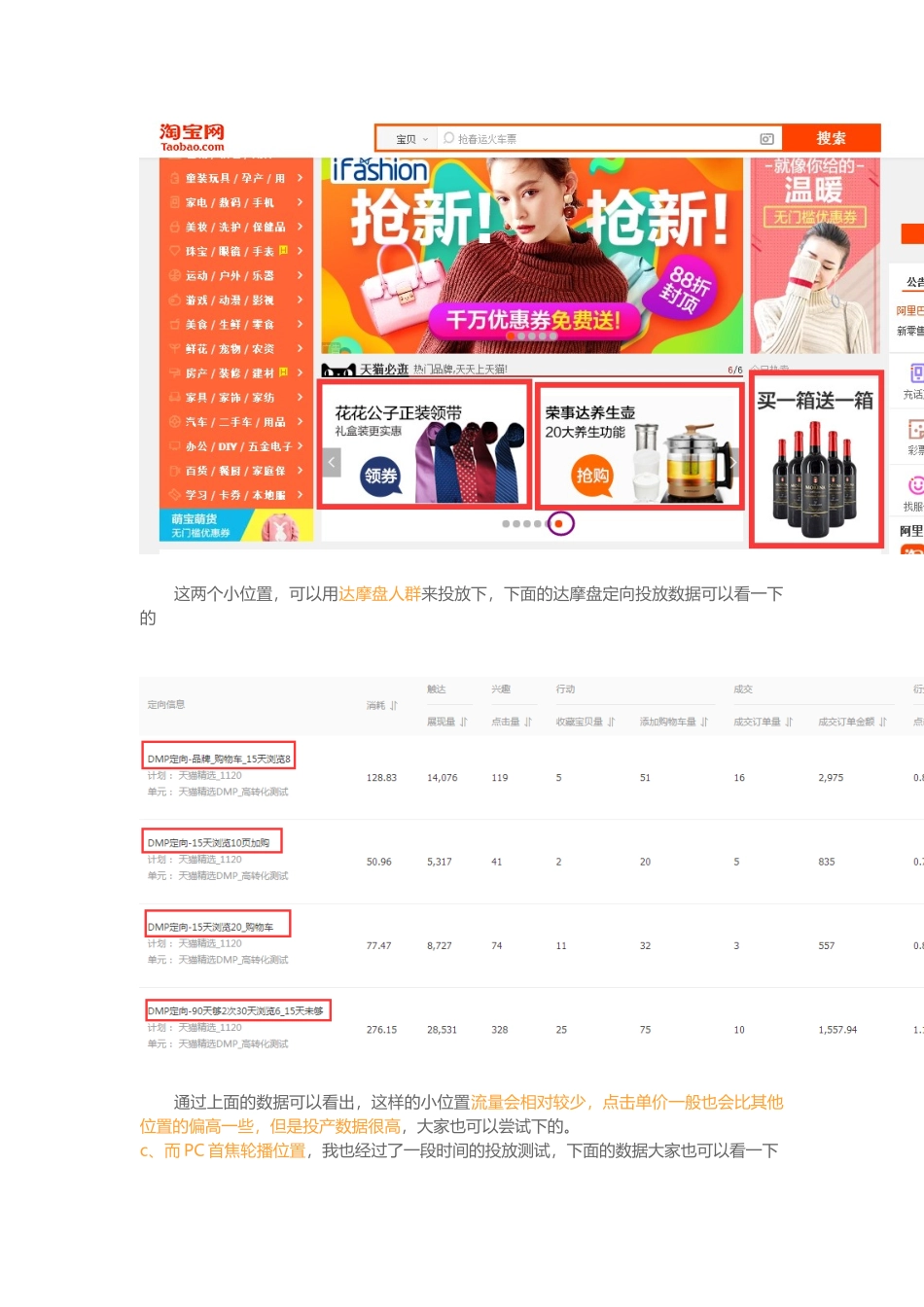This screenshot has height=1307, width=924.
Task: Expand chevron on 办公 / DIY / 五金电子 row
Action: coord(300,445)
